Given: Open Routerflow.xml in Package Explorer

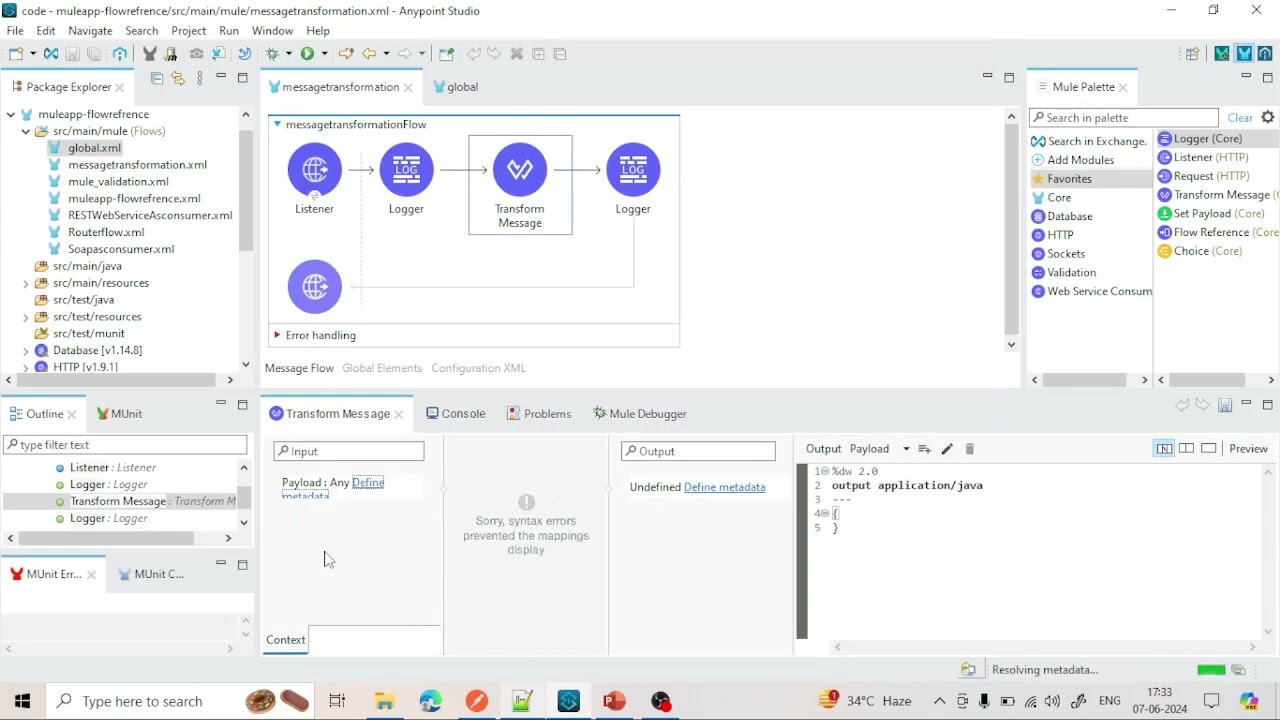Looking at the screenshot, I should tap(106, 232).
